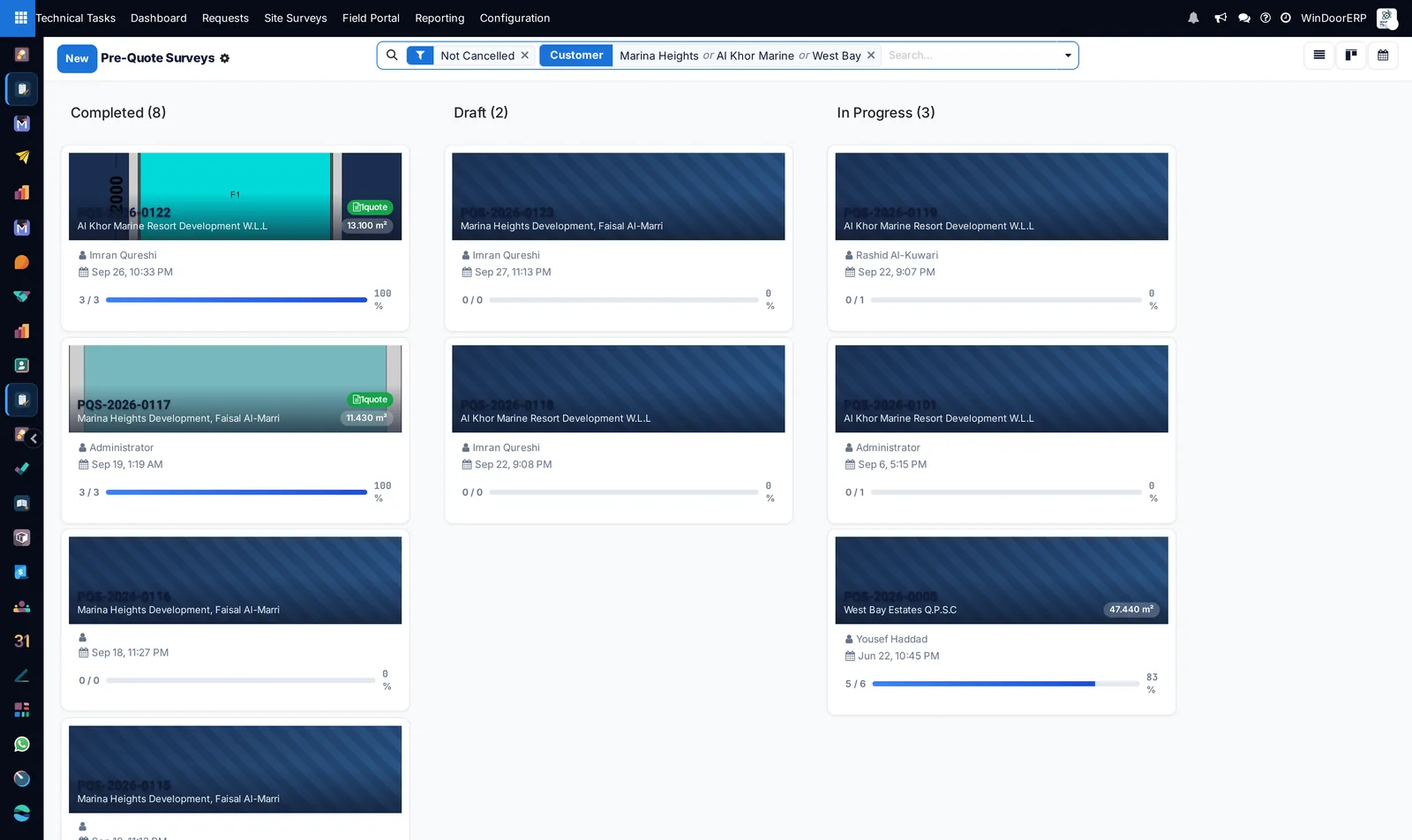The height and width of the screenshot is (840, 1412).
Task: Click the Draft (2) column header
Action: pos(481,112)
